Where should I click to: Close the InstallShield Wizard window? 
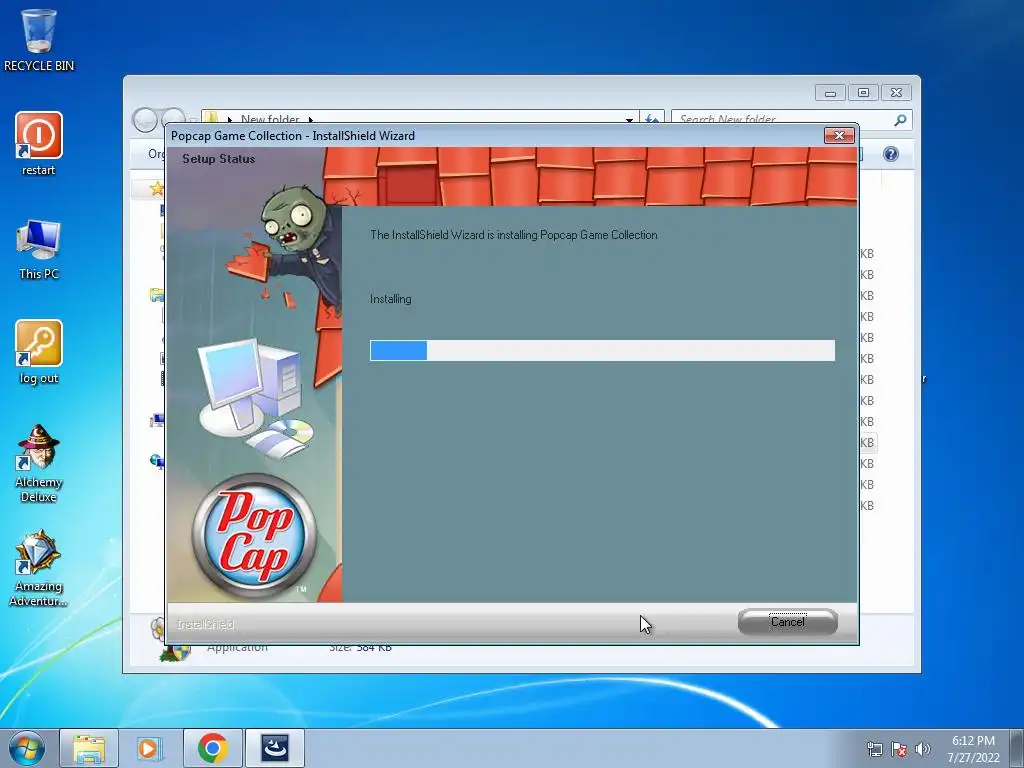[839, 135]
